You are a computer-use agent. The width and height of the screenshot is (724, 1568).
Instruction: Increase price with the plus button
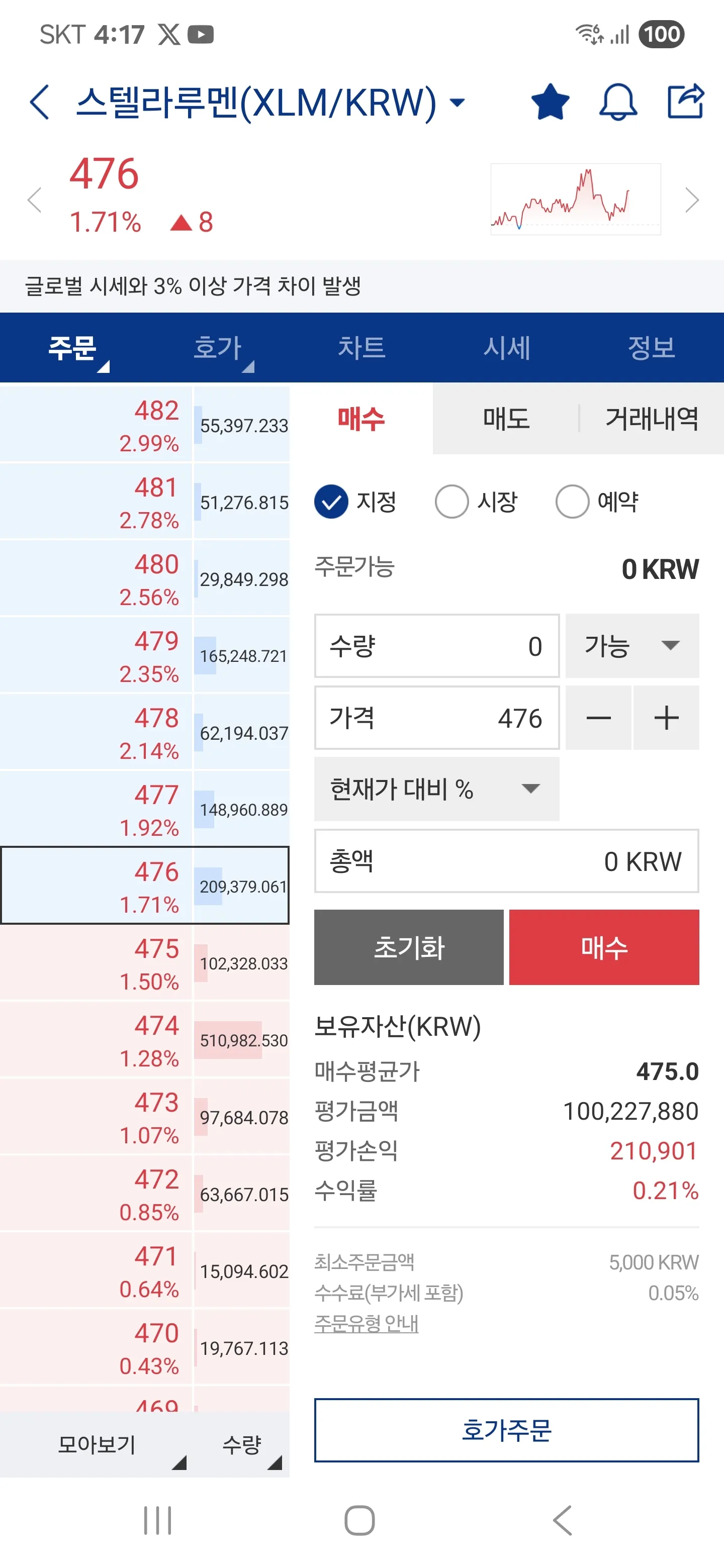point(666,718)
